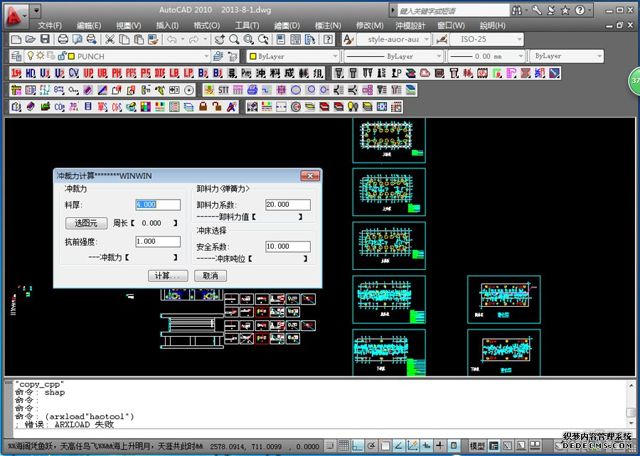640x456 pixels.
Task: Toggle Object Snap Tracking in status bar
Action: [x=399, y=446]
